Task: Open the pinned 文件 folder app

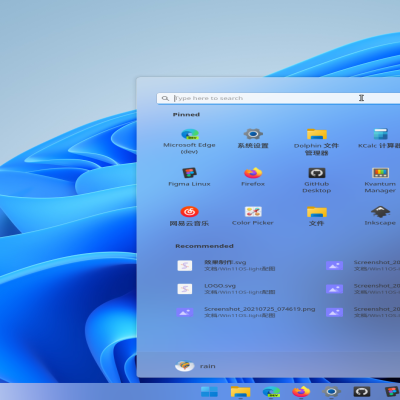Action: tap(317, 216)
